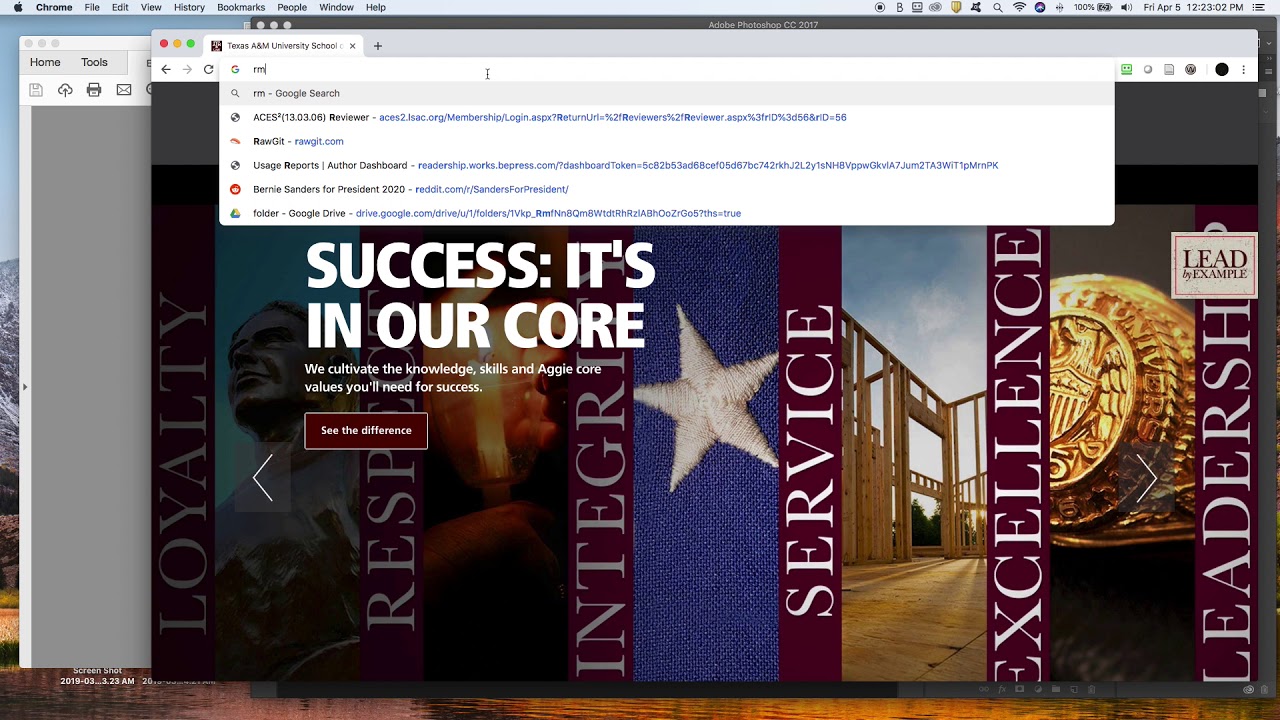The width and height of the screenshot is (1280, 720).
Task: Click the green robot extension icon in Chrome
Action: [1127, 70]
